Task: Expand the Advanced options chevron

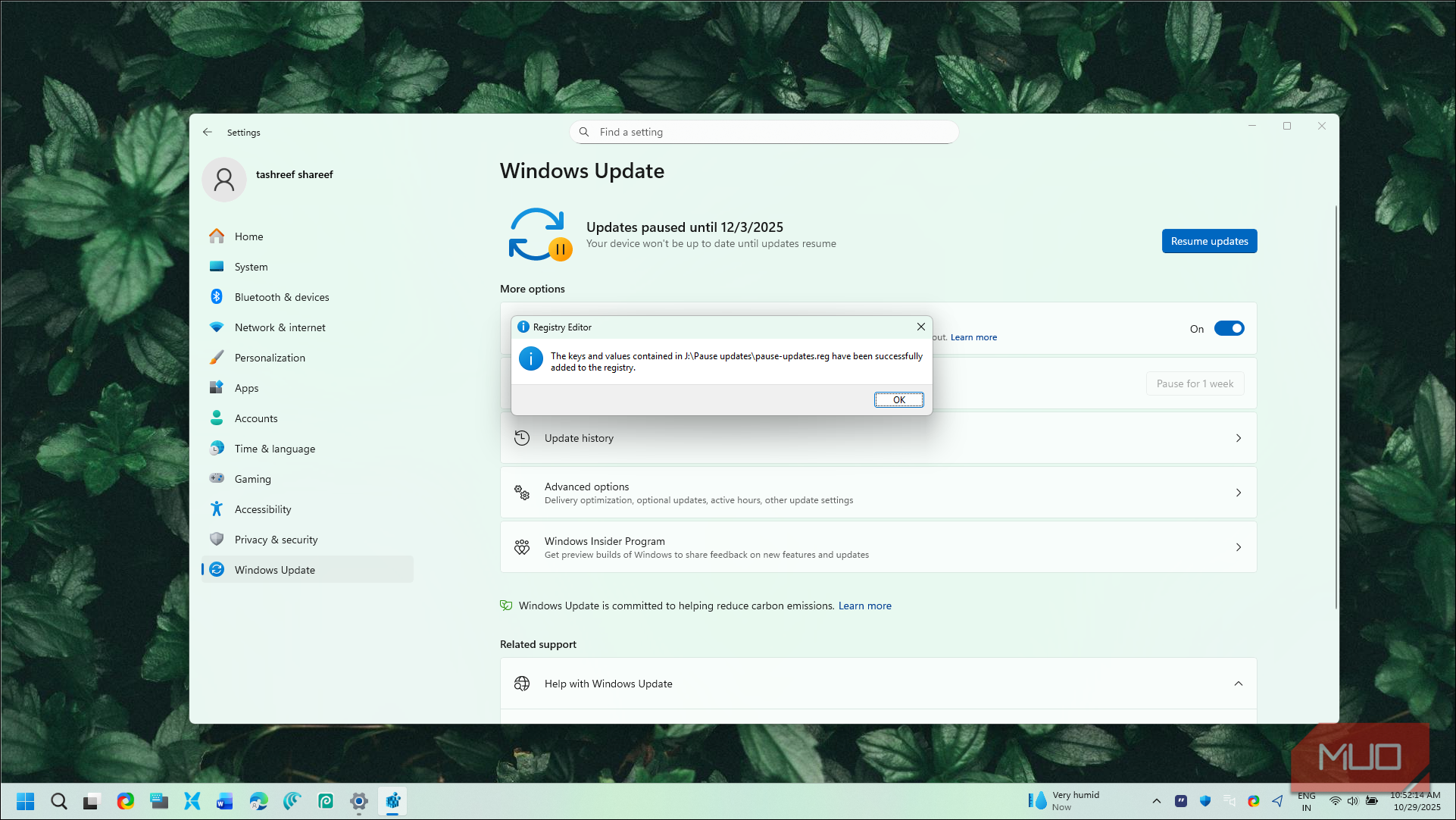Action: 1239,493
